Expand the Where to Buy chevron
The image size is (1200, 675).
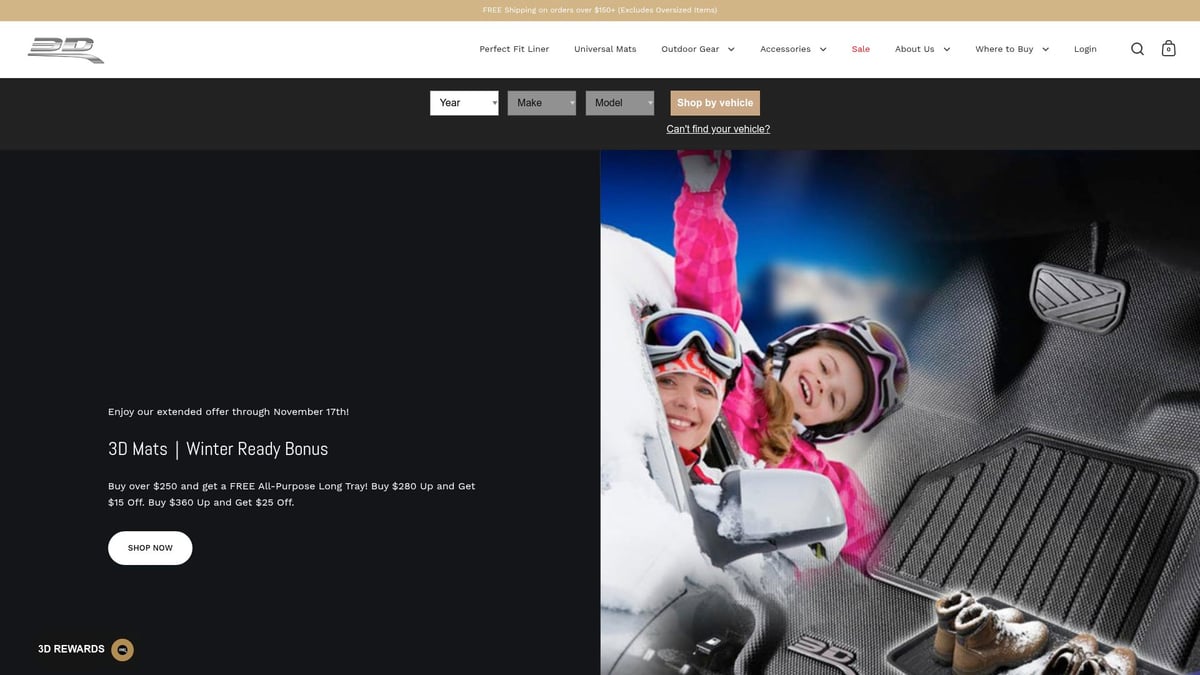[1045, 49]
